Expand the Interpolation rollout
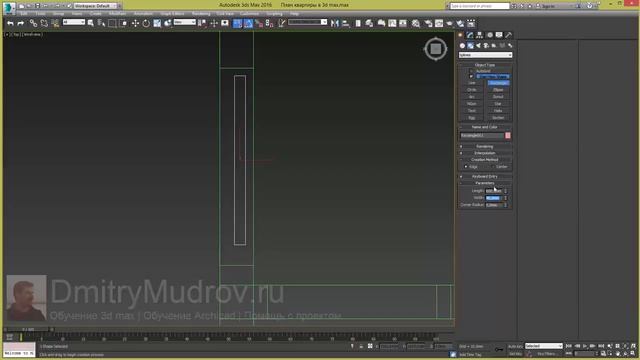Screen dimensions: 640x360 (485, 153)
